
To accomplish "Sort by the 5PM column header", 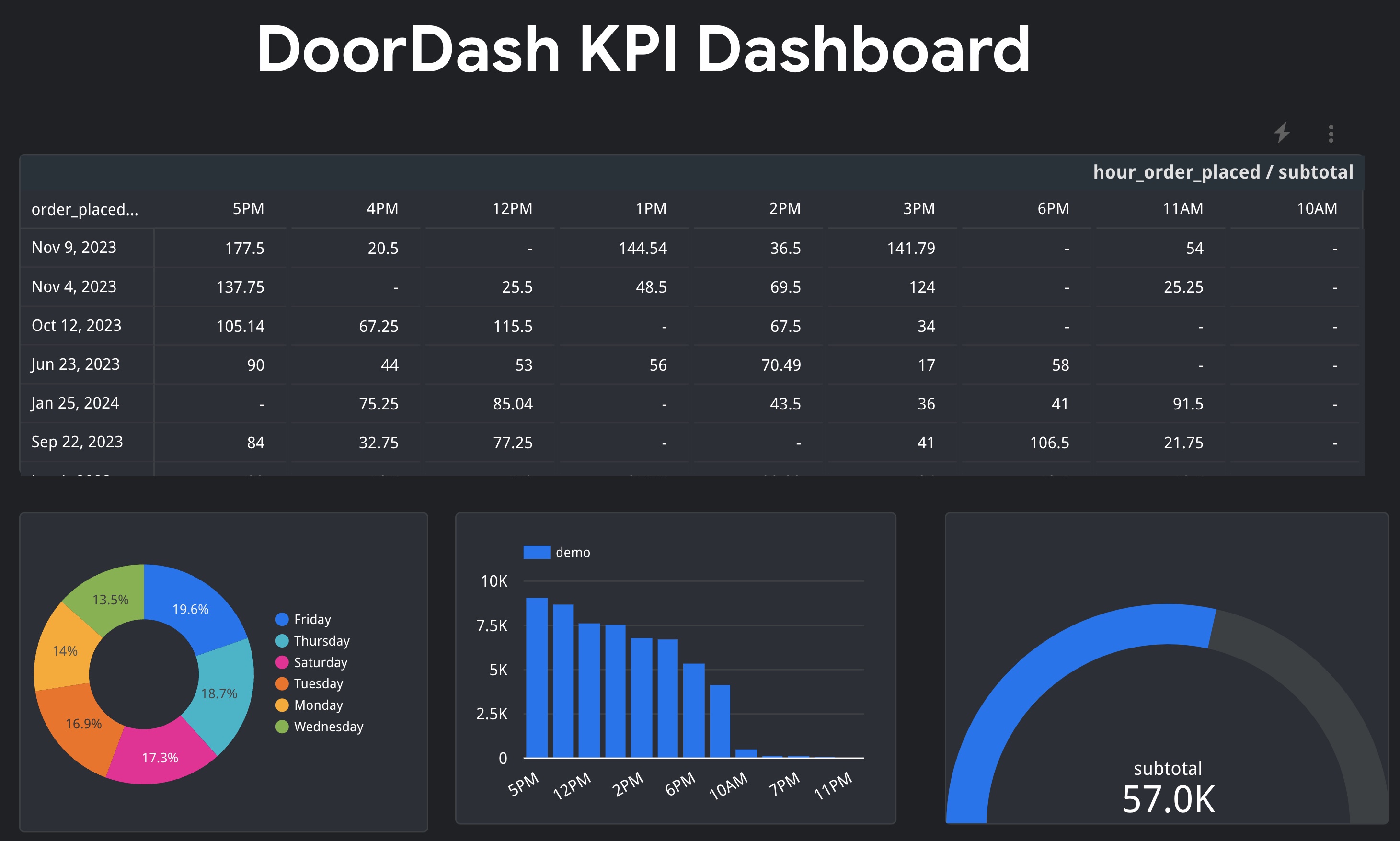I will 248,208.
